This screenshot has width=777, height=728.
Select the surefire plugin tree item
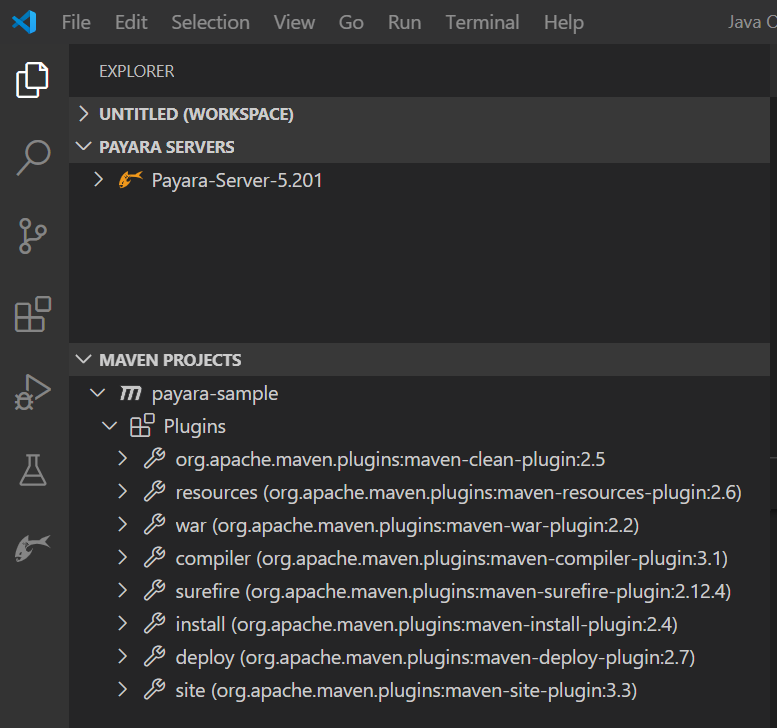pyautogui.click(x=453, y=591)
